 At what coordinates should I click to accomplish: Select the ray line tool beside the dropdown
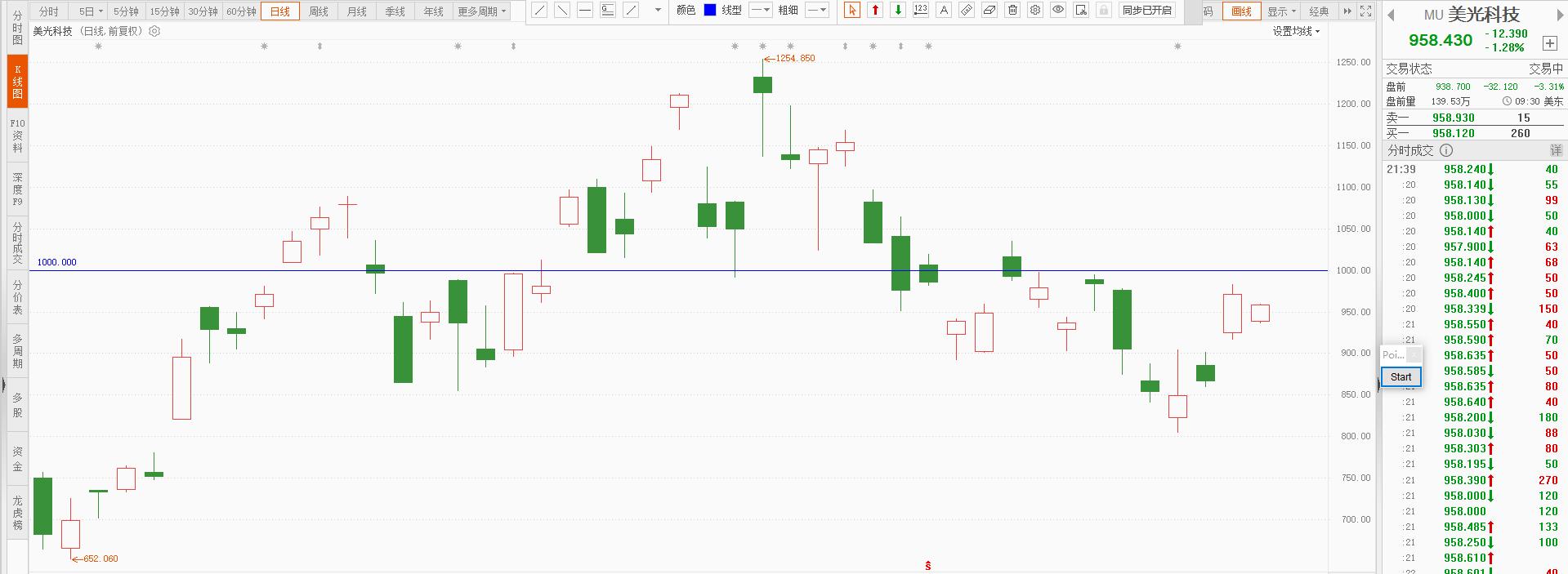pyautogui.click(x=631, y=10)
